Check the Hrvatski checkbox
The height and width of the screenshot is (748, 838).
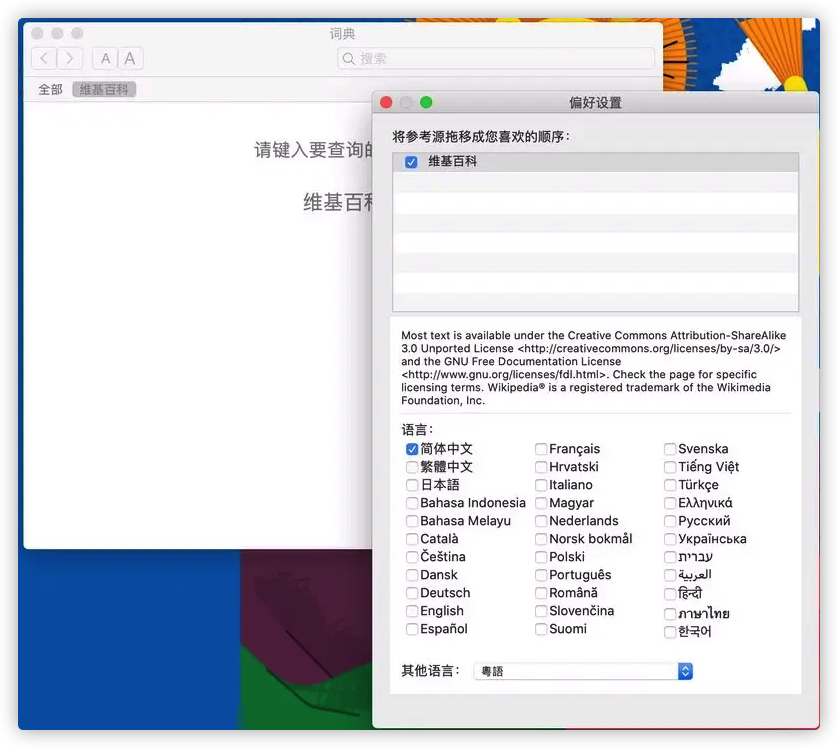[541, 467]
